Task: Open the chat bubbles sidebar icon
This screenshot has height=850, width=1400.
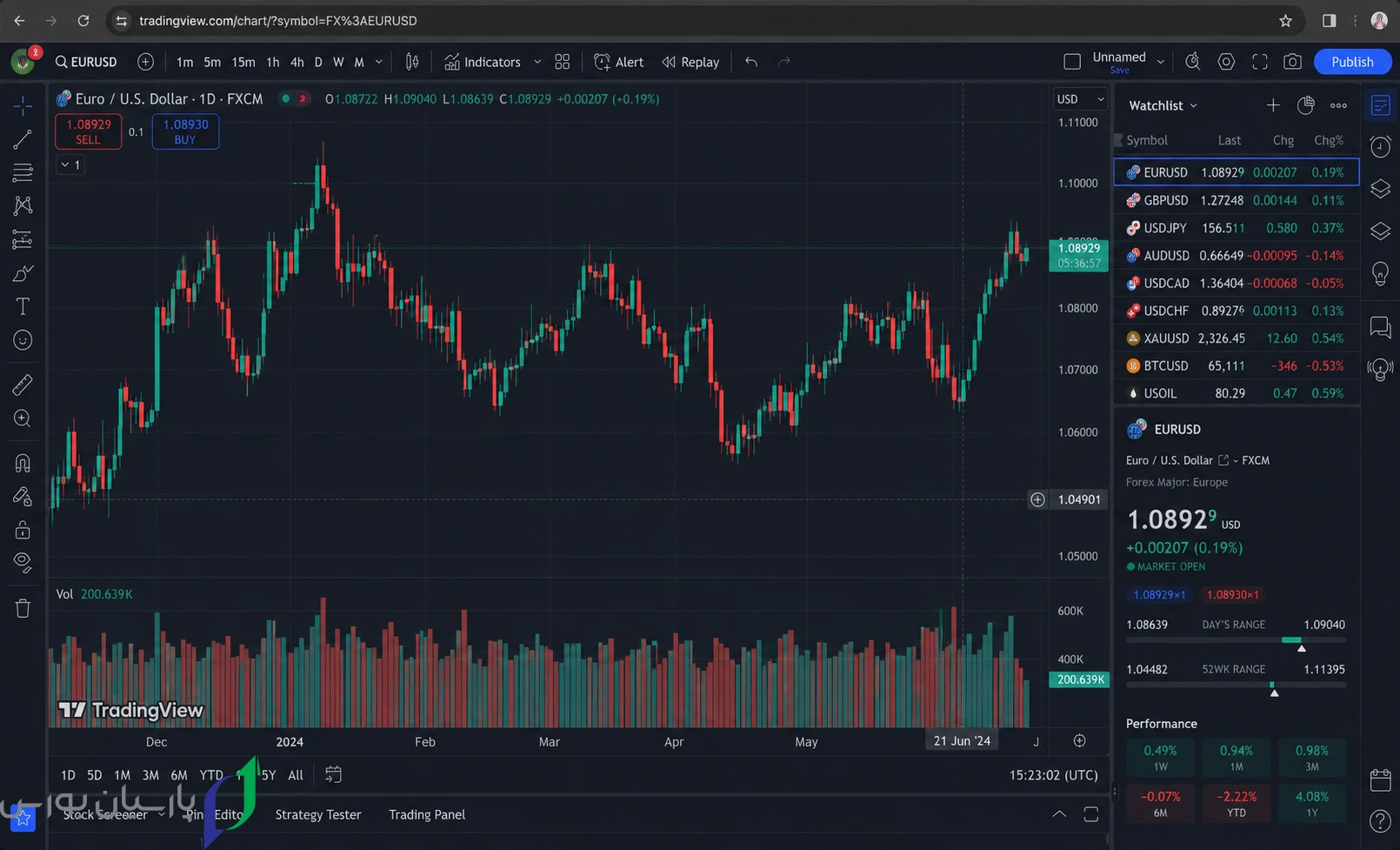Action: pos(1380,327)
